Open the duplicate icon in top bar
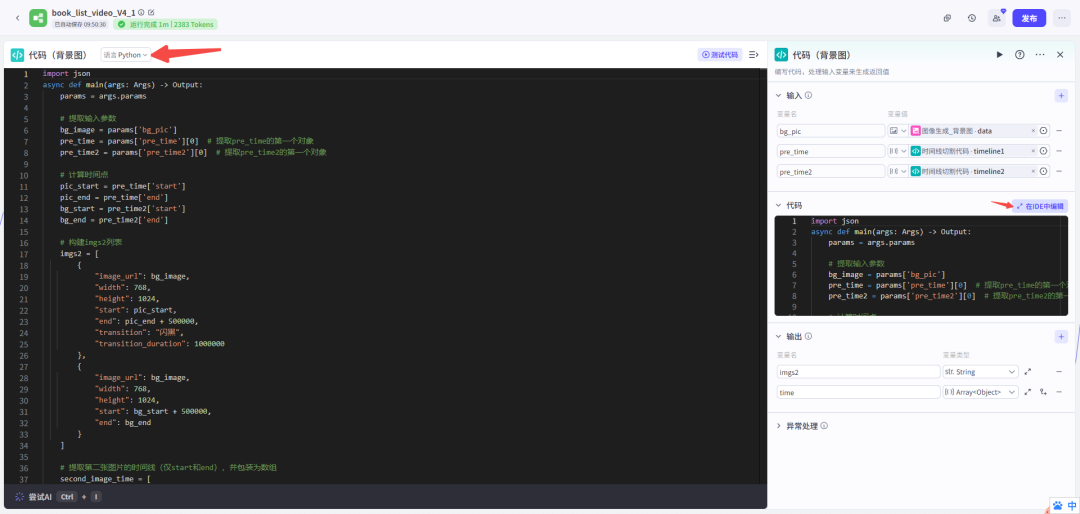The image size is (1080, 514). tap(947, 19)
